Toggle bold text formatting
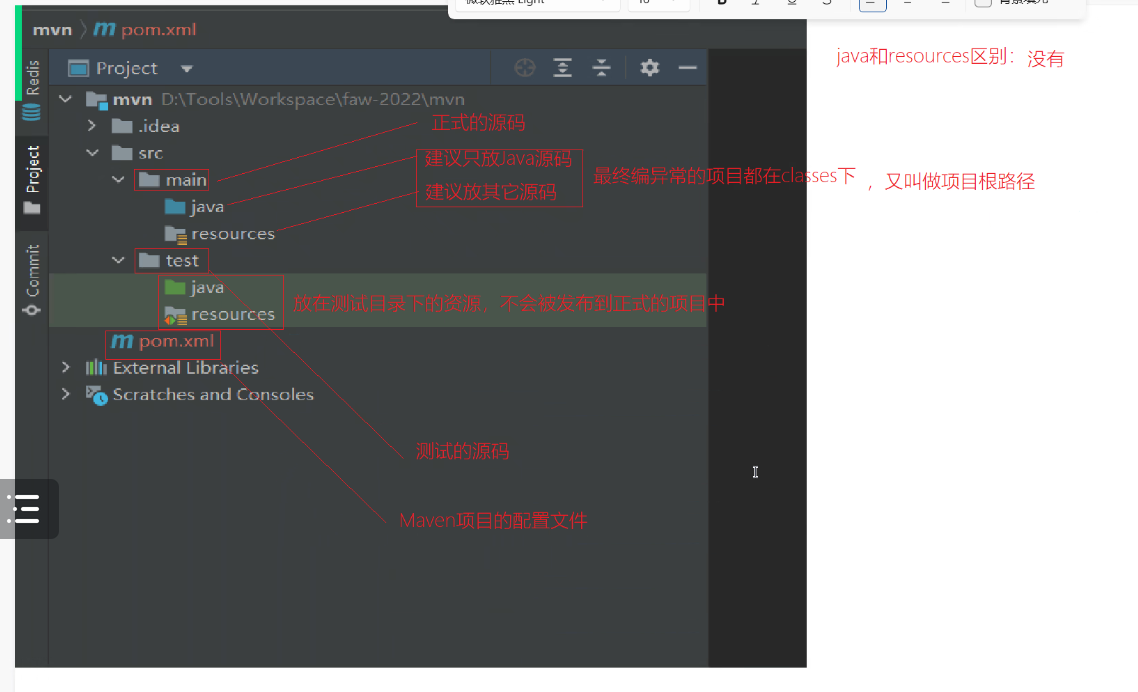 point(722,3)
